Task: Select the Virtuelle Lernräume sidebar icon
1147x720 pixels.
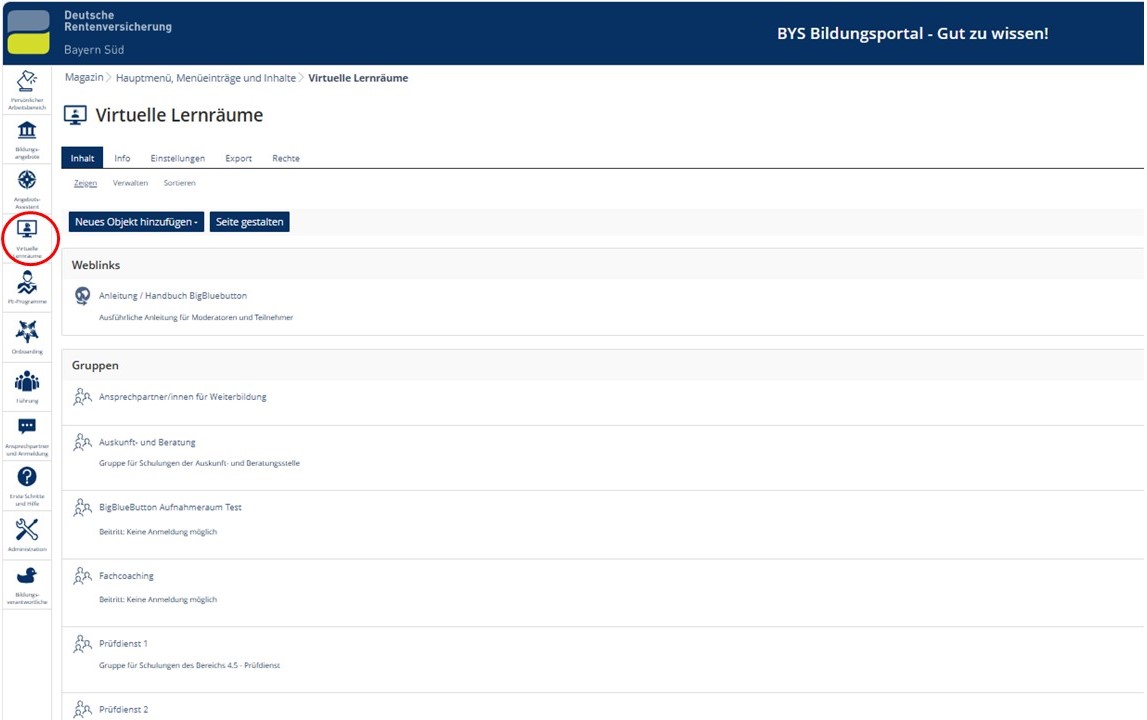Action: point(28,230)
